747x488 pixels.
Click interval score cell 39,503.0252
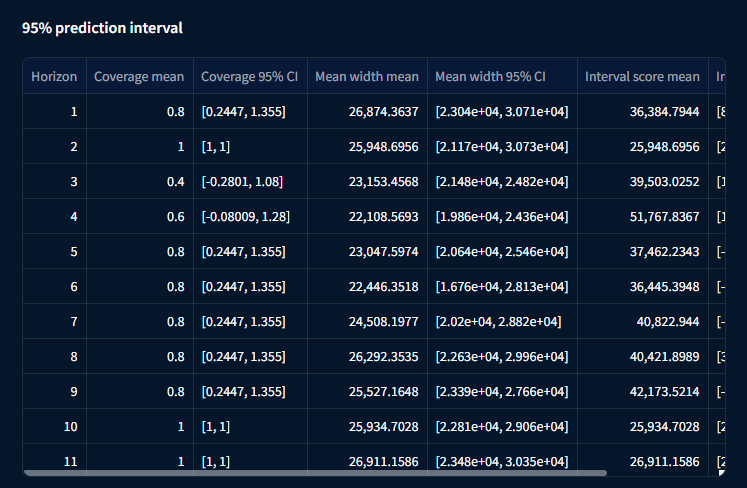click(x=643, y=182)
